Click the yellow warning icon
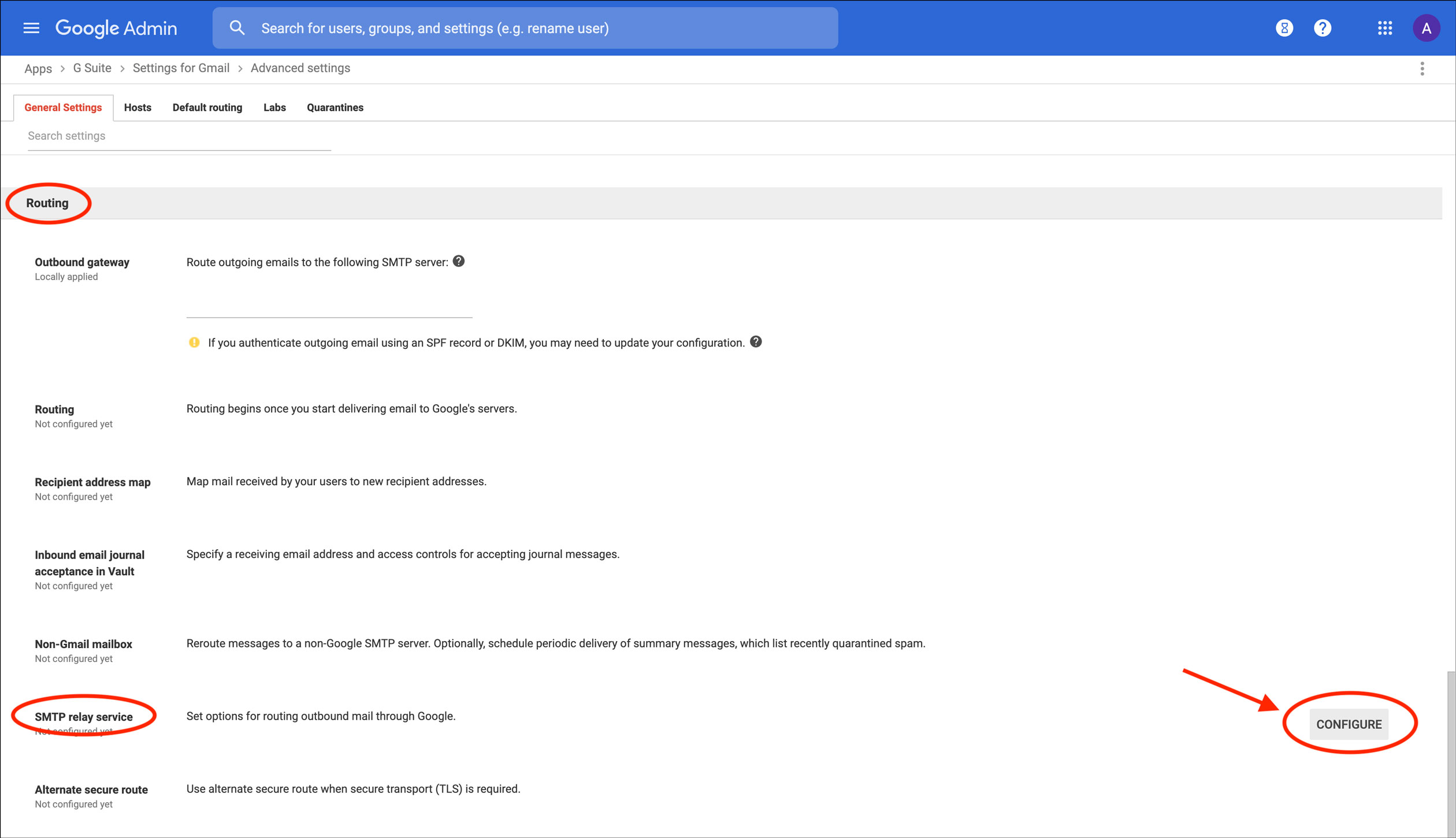The height and width of the screenshot is (838, 1456). [x=194, y=342]
